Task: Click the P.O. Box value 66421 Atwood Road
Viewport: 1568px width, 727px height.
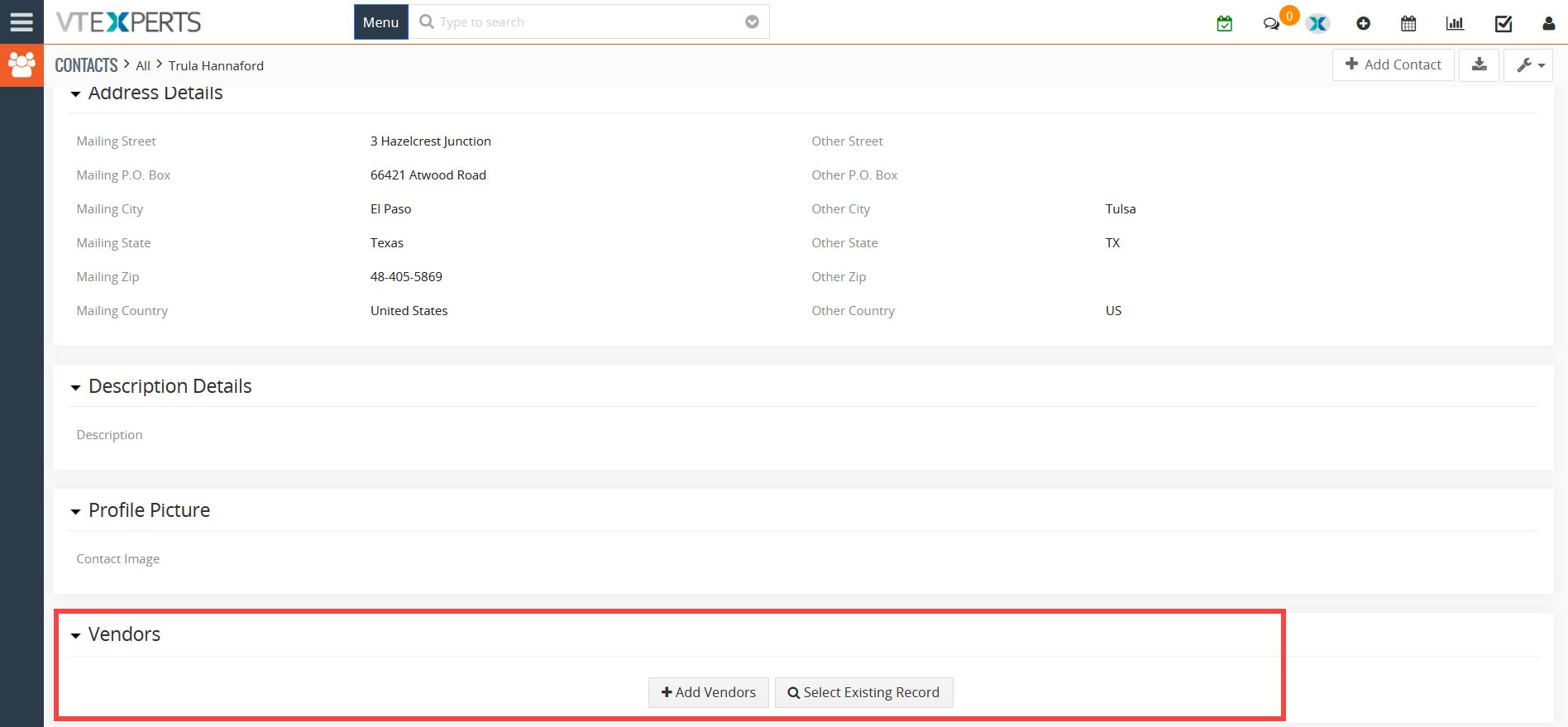Action: pos(428,175)
